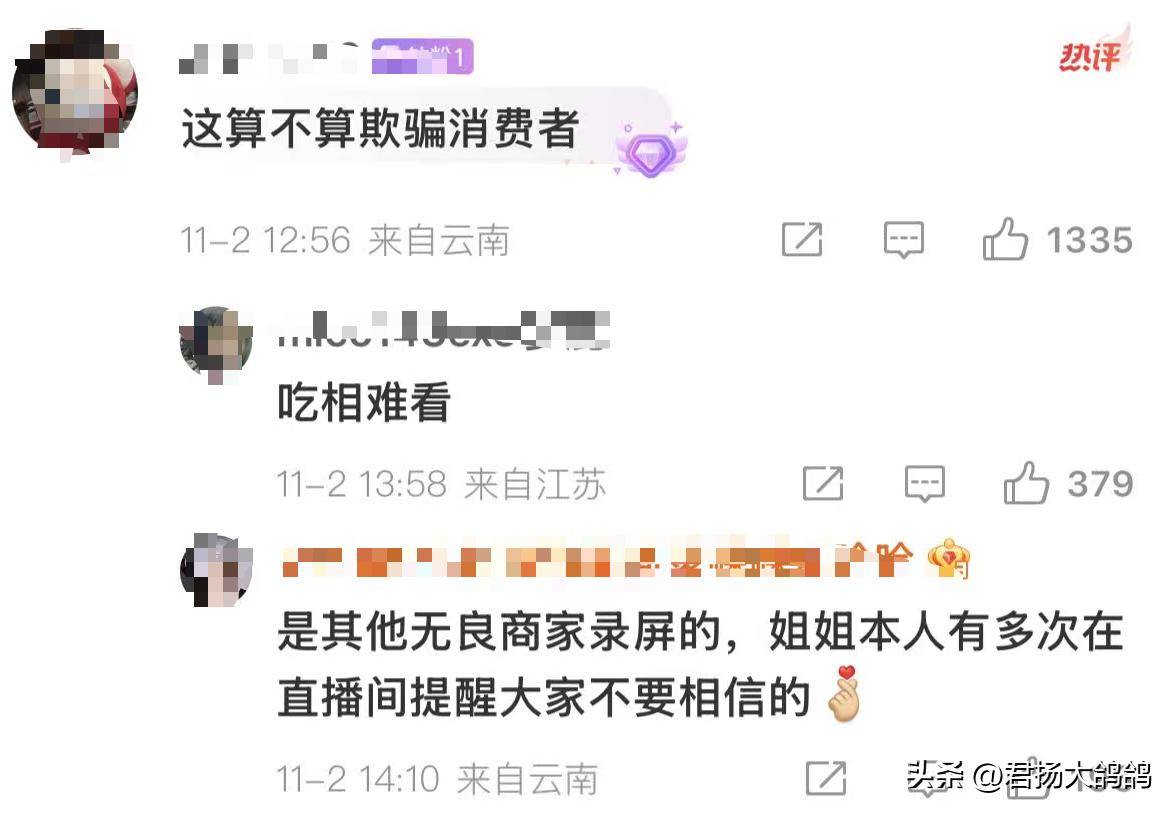The image size is (1176, 814).
Task: Share the reply posted at 14:10
Action: (x=826, y=779)
